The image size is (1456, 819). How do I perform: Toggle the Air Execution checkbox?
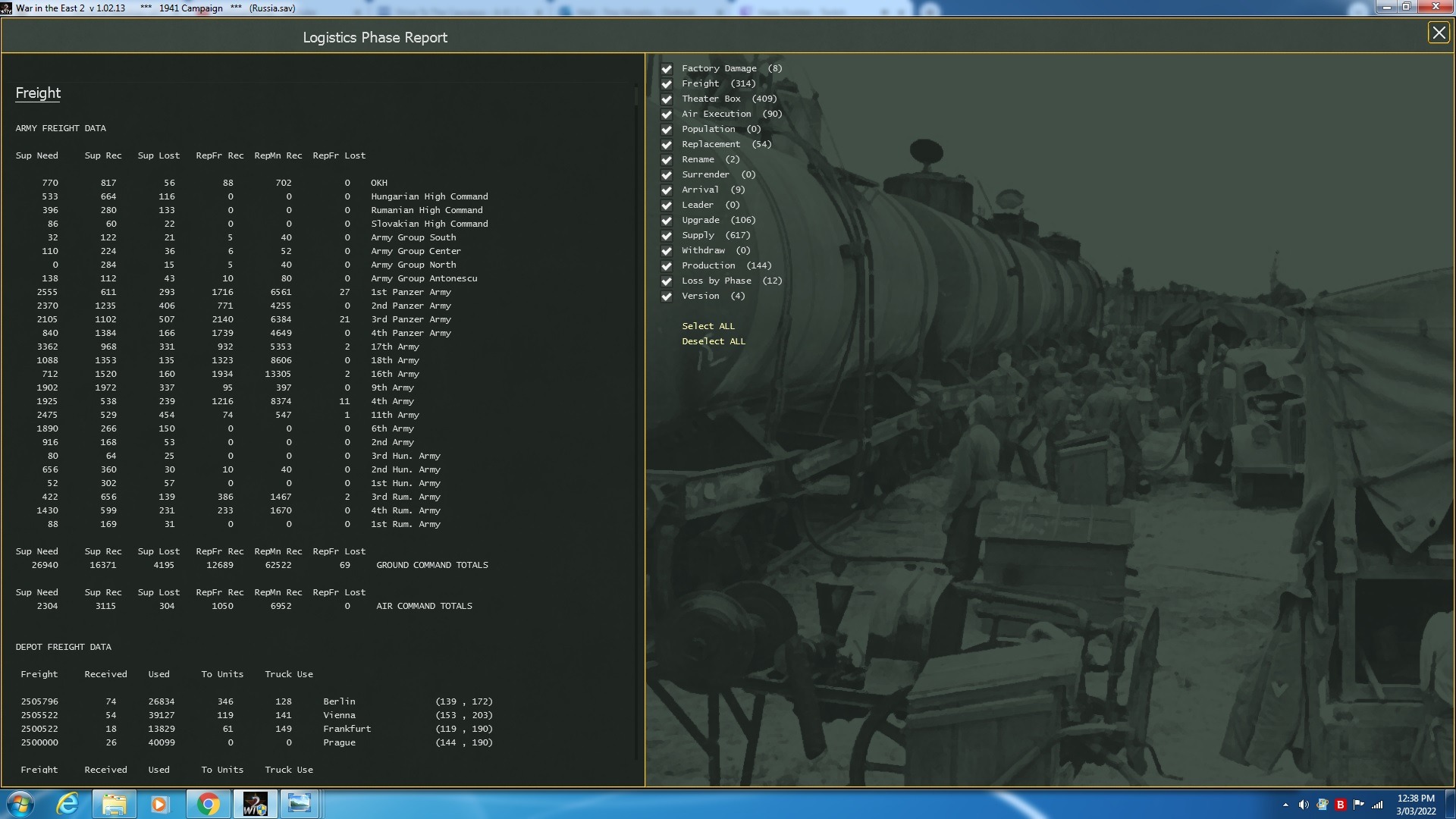(667, 114)
